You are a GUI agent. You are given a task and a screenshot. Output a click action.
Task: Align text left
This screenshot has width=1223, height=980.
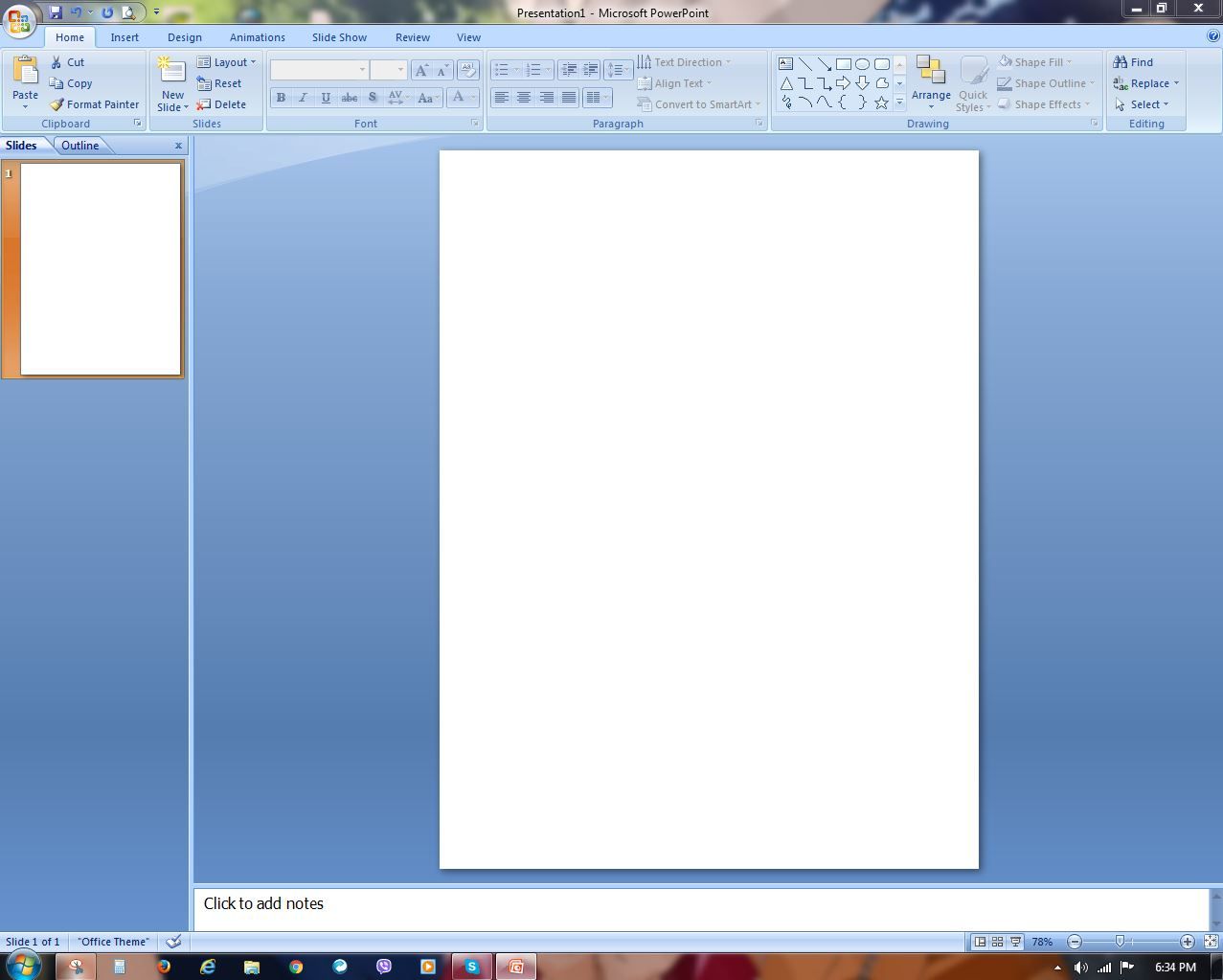coord(501,98)
